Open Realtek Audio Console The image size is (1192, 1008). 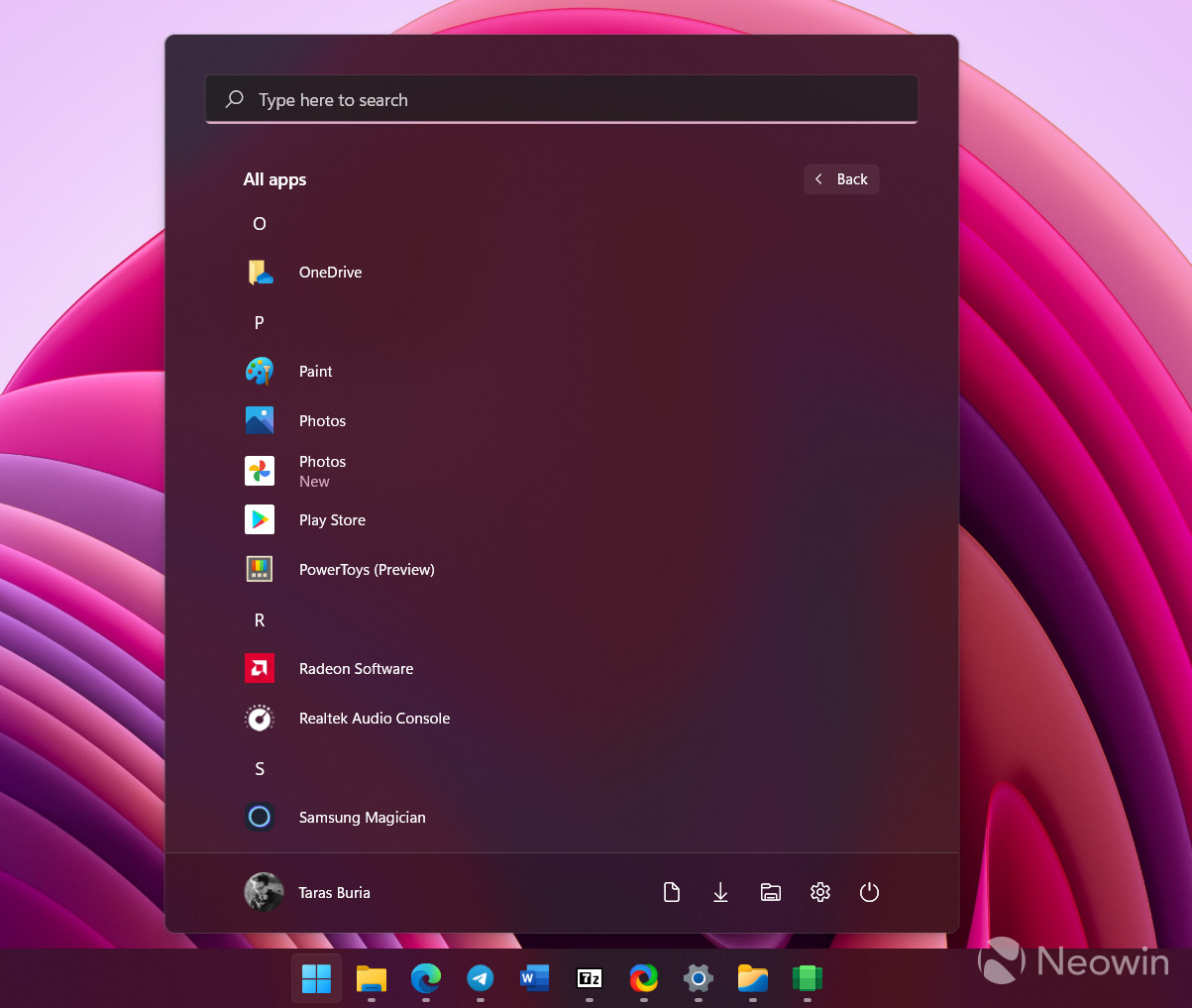374,718
